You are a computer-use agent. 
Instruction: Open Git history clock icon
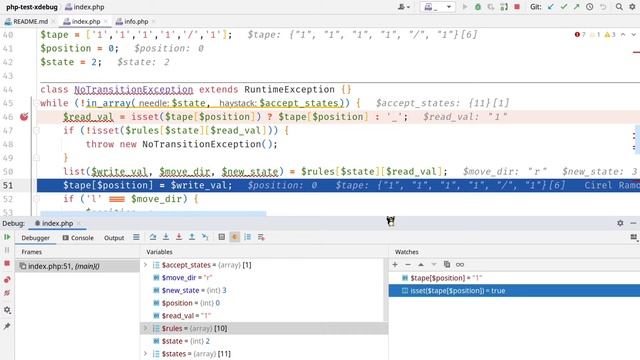pyautogui.click(x=589, y=7)
